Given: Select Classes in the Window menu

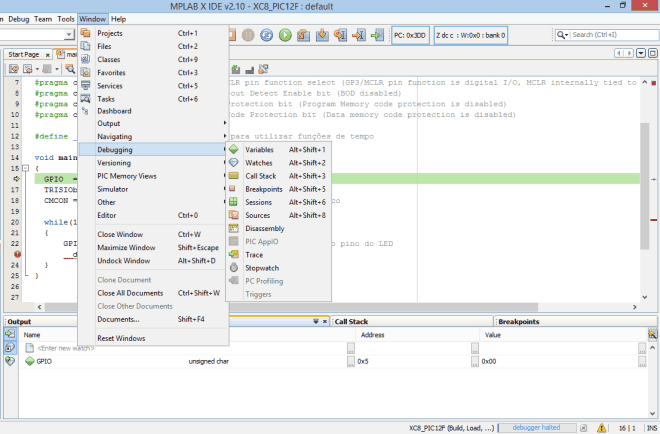Looking at the screenshot, I should [153, 59].
